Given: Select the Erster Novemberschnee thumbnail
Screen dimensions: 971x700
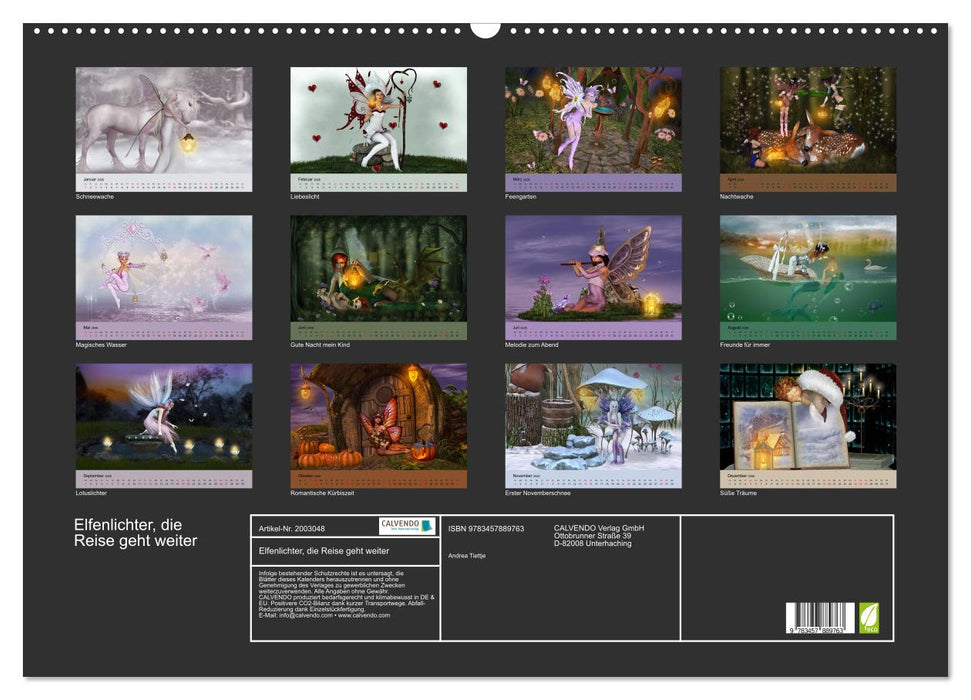Looking at the screenshot, I should (x=593, y=416).
